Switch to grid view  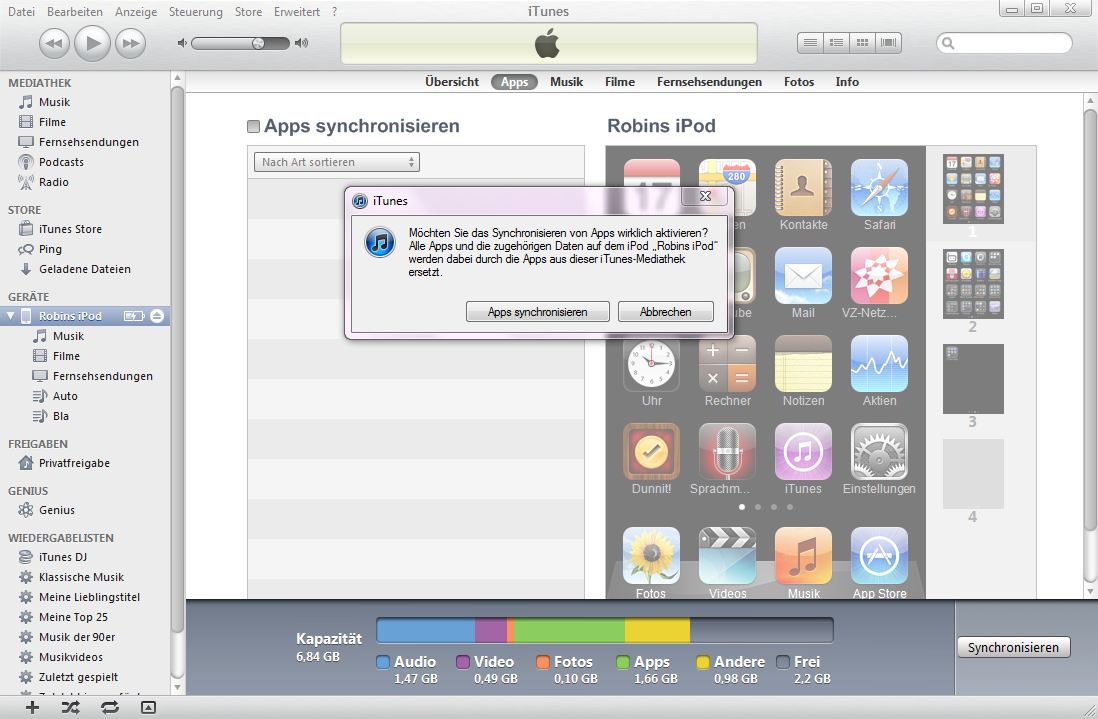tap(863, 43)
